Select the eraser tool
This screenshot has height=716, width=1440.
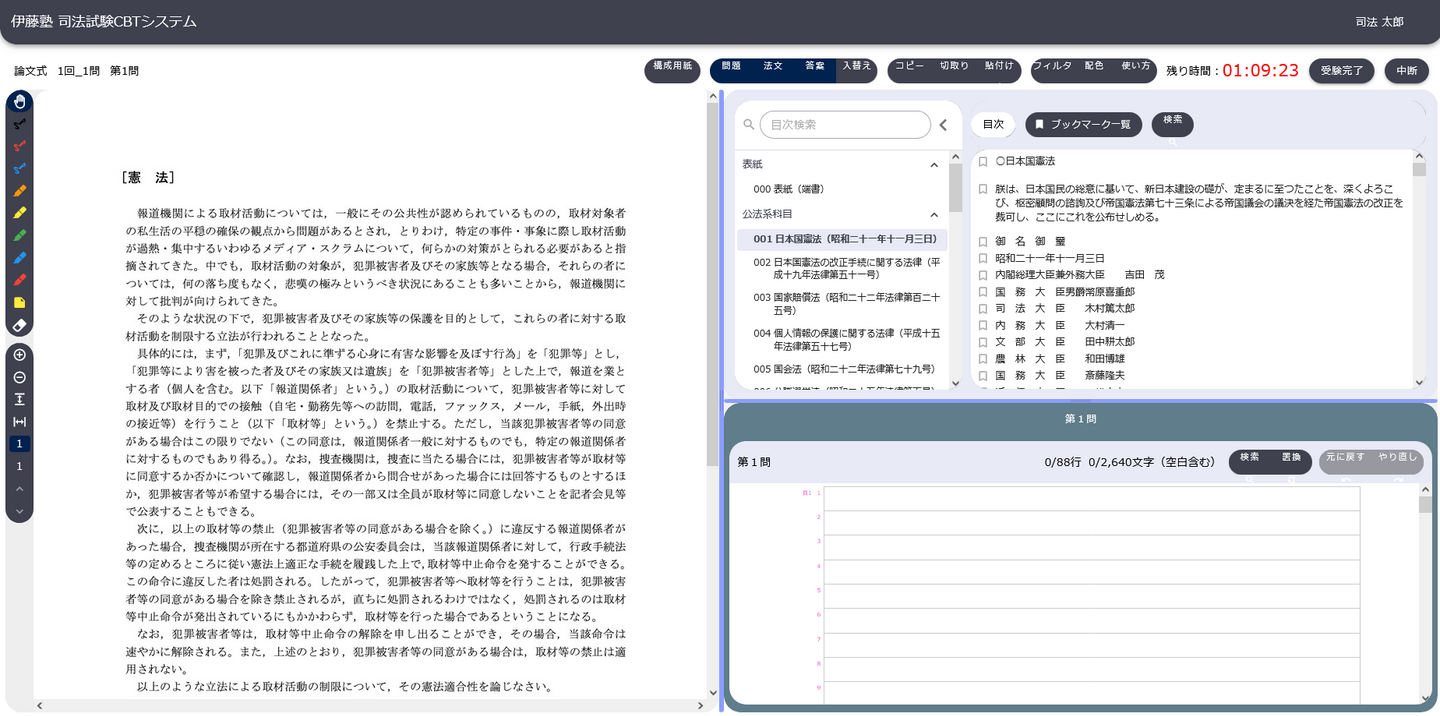click(19, 326)
